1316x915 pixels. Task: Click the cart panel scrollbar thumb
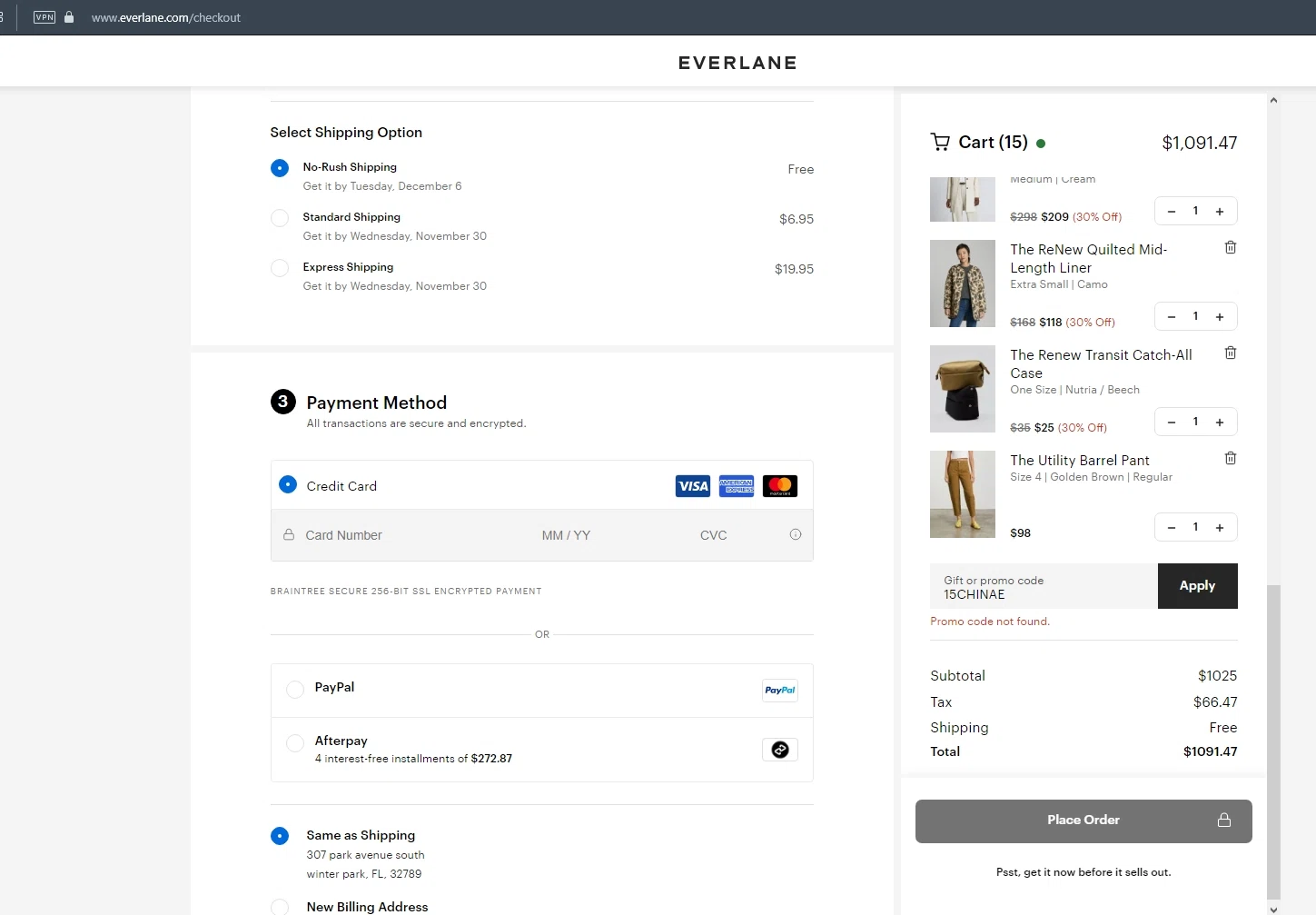(1273, 741)
